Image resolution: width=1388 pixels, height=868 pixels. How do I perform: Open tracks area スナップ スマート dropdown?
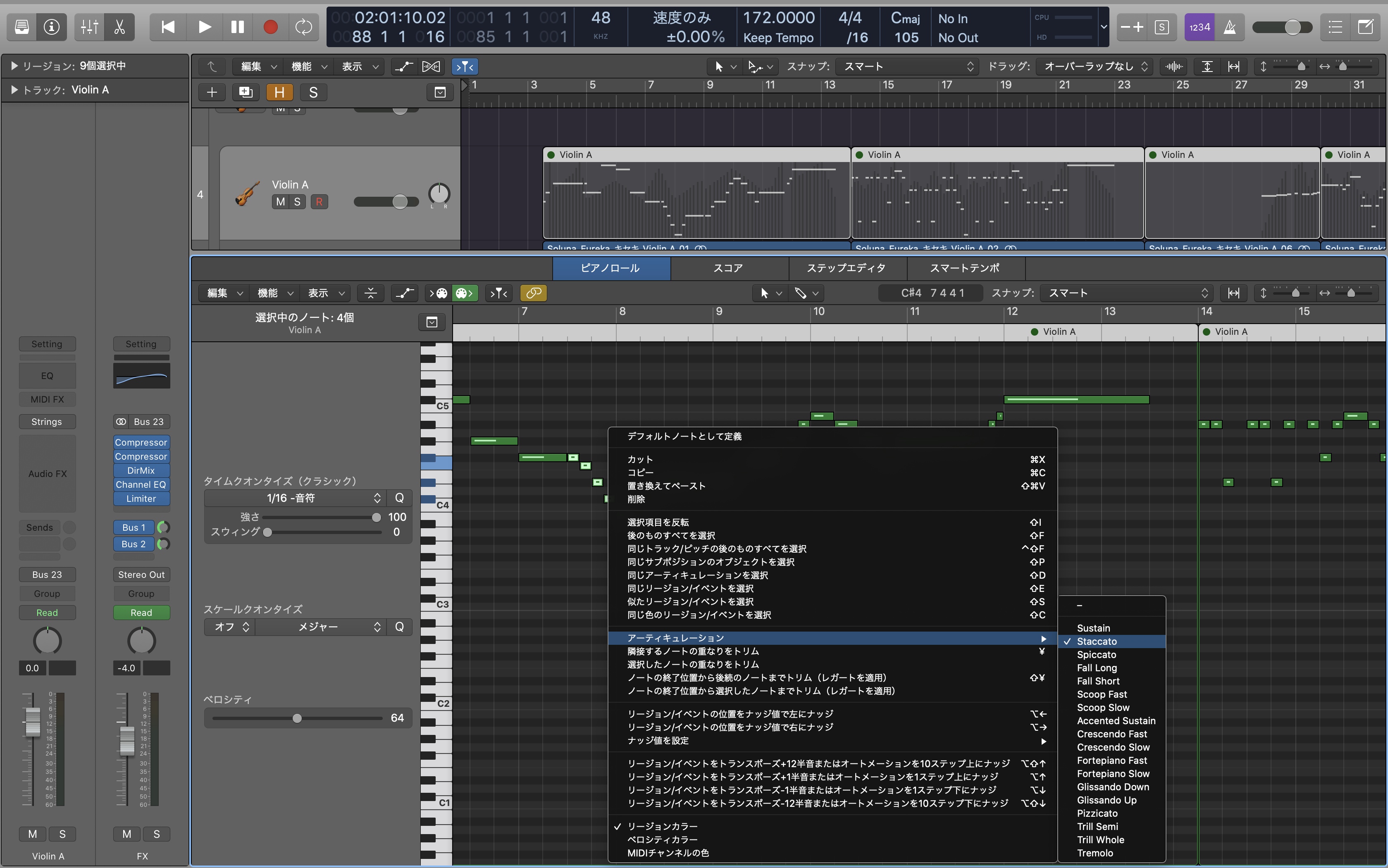[906, 67]
